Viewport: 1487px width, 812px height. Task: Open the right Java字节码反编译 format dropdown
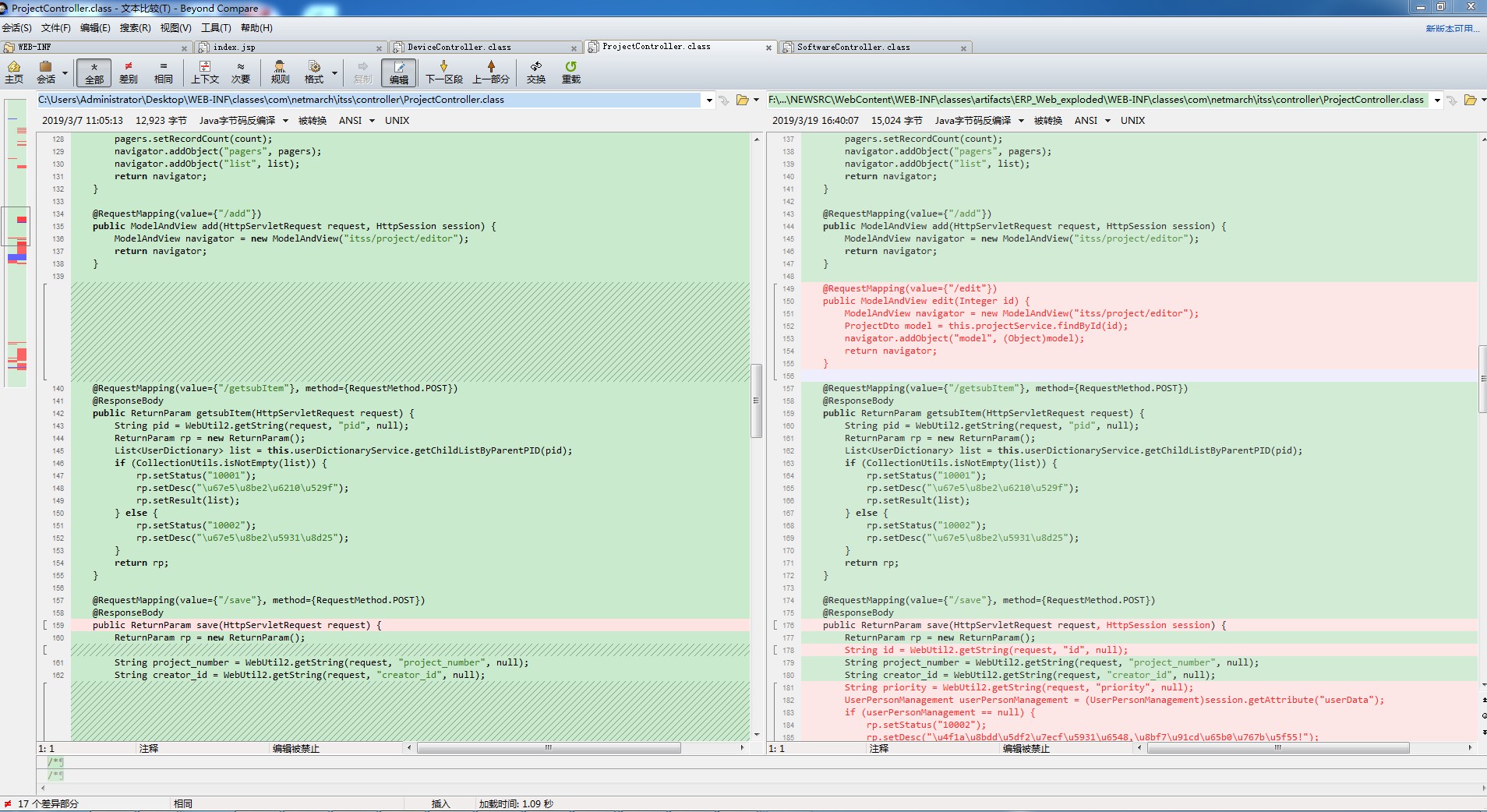(x=979, y=121)
